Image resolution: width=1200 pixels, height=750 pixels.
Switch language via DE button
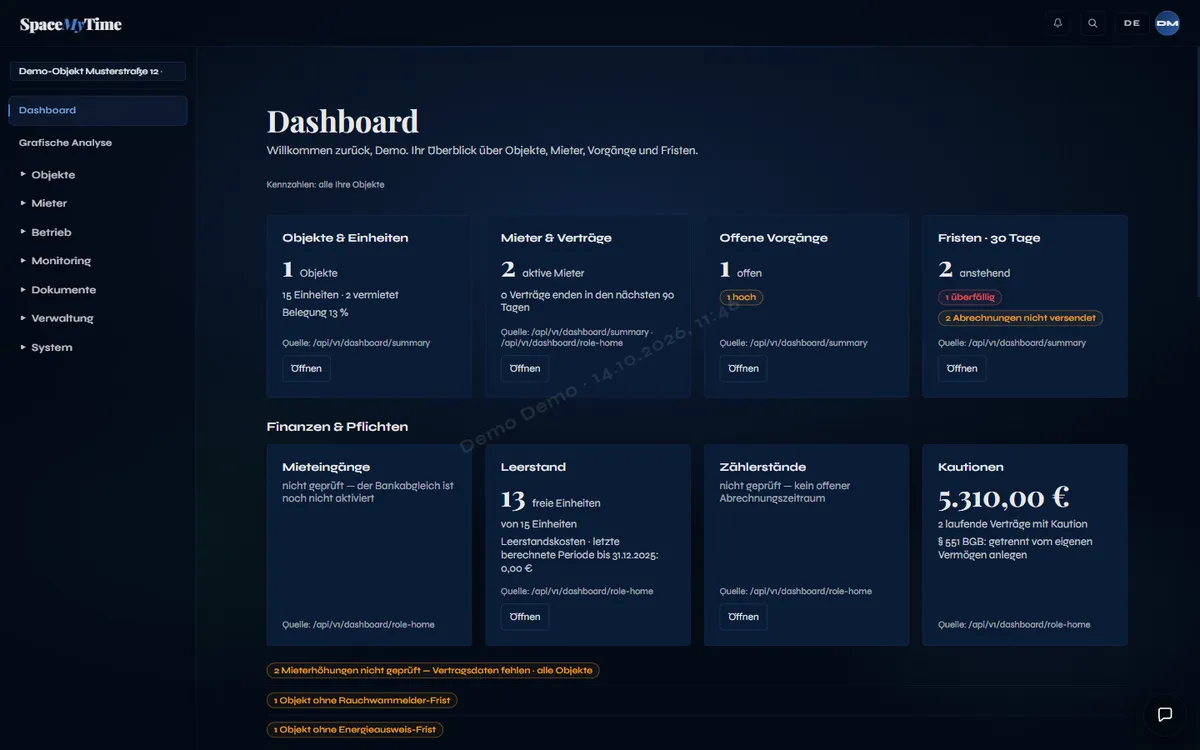[1131, 23]
